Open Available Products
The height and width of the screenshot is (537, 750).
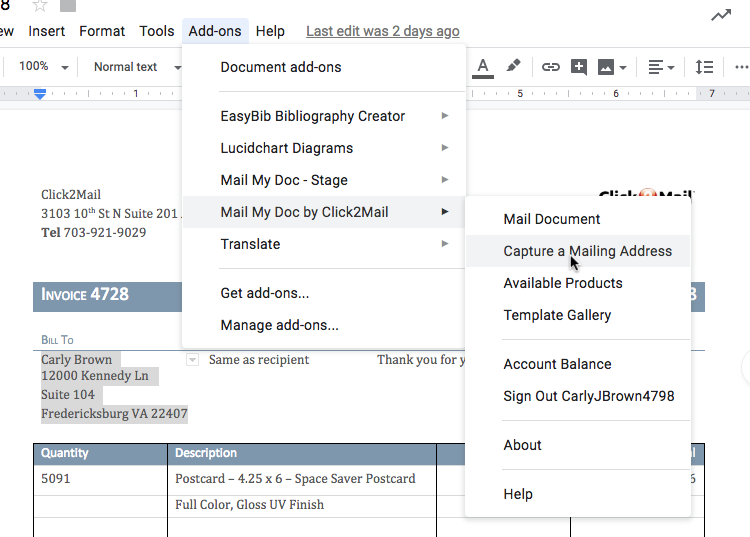click(x=578, y=283)
